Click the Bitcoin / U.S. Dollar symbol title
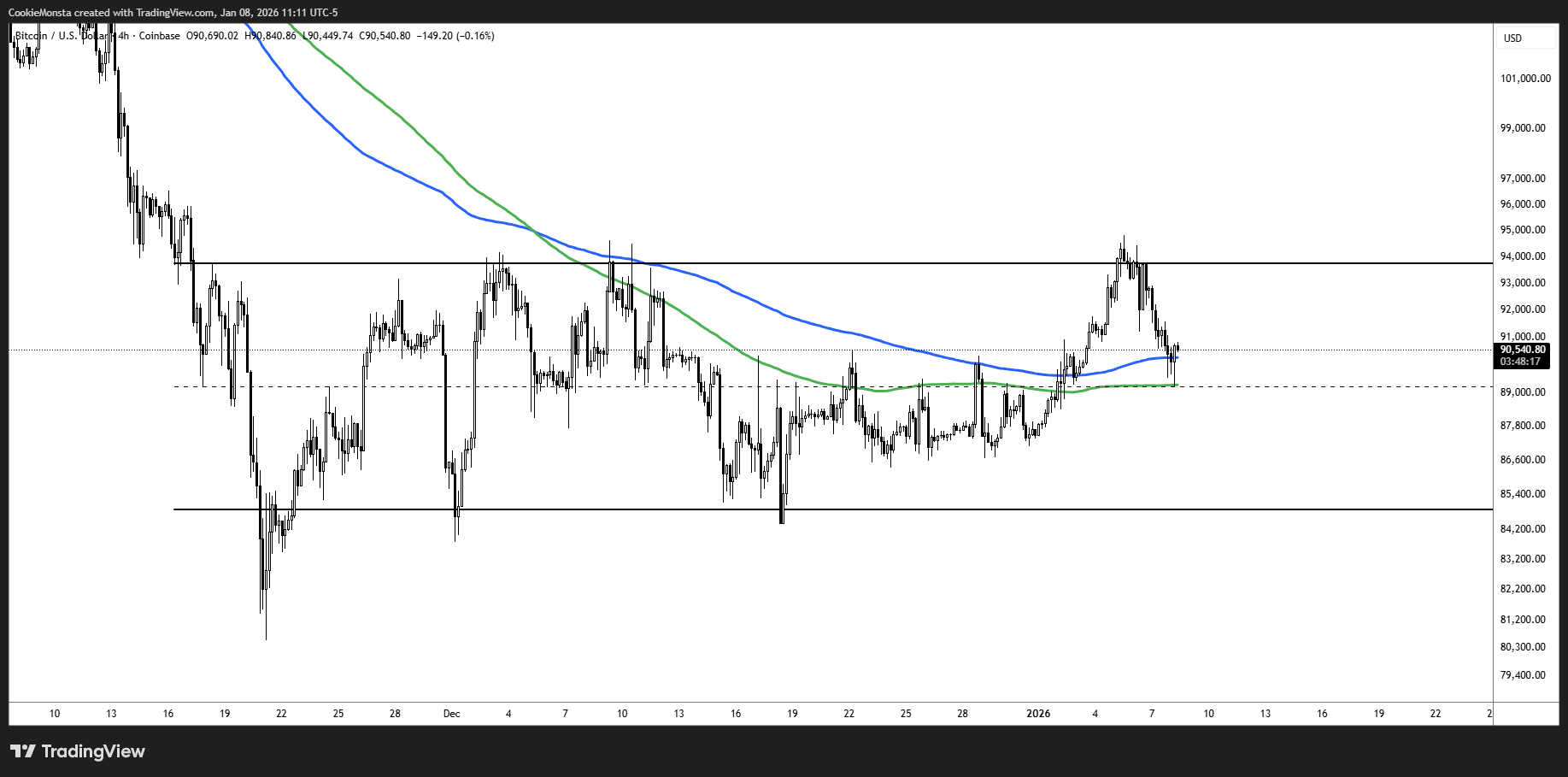The width and height of the screenshot is (1568, 777). (58, 36)
